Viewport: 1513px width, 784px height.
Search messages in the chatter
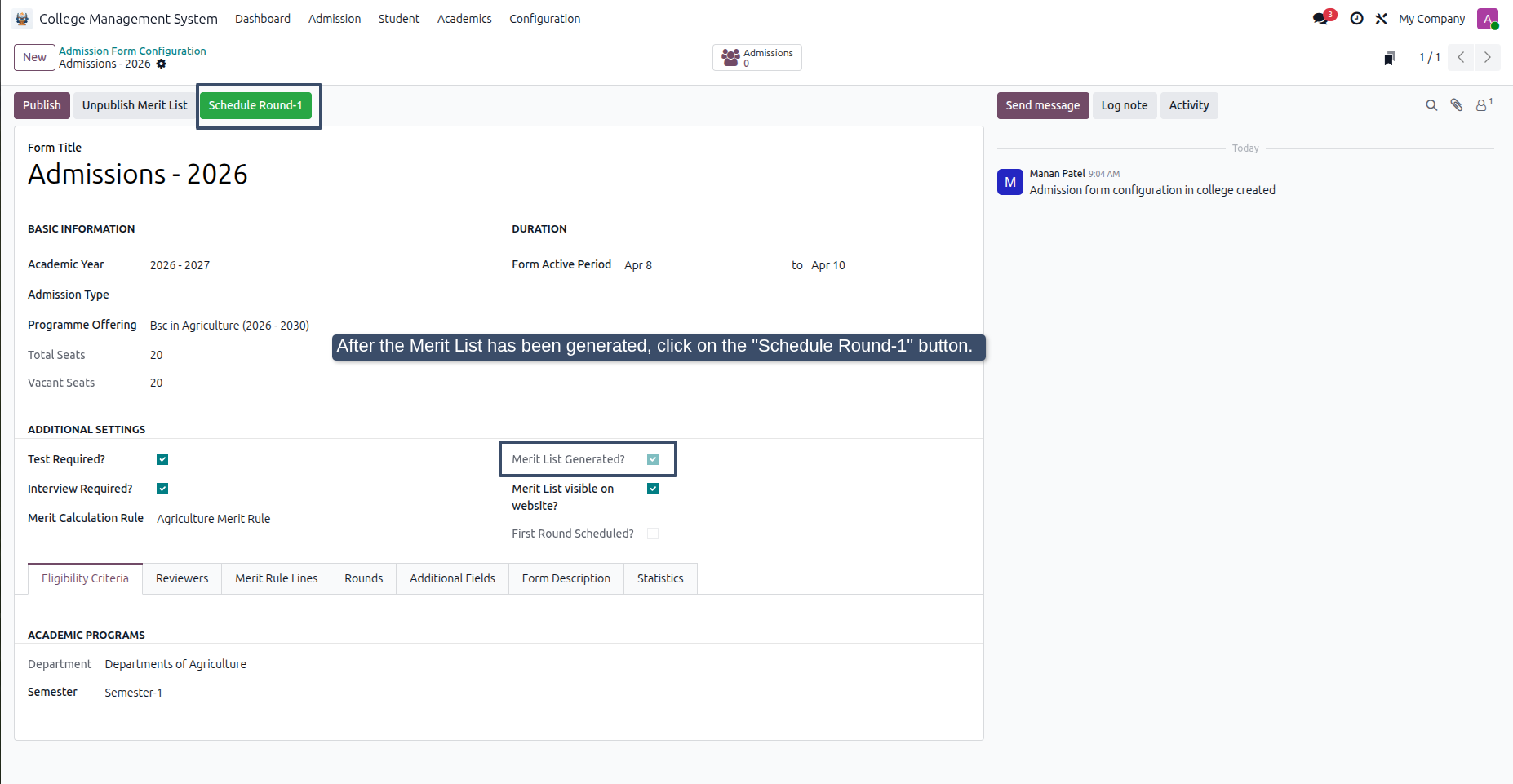pyautogui.click(x=1431, y=105)
